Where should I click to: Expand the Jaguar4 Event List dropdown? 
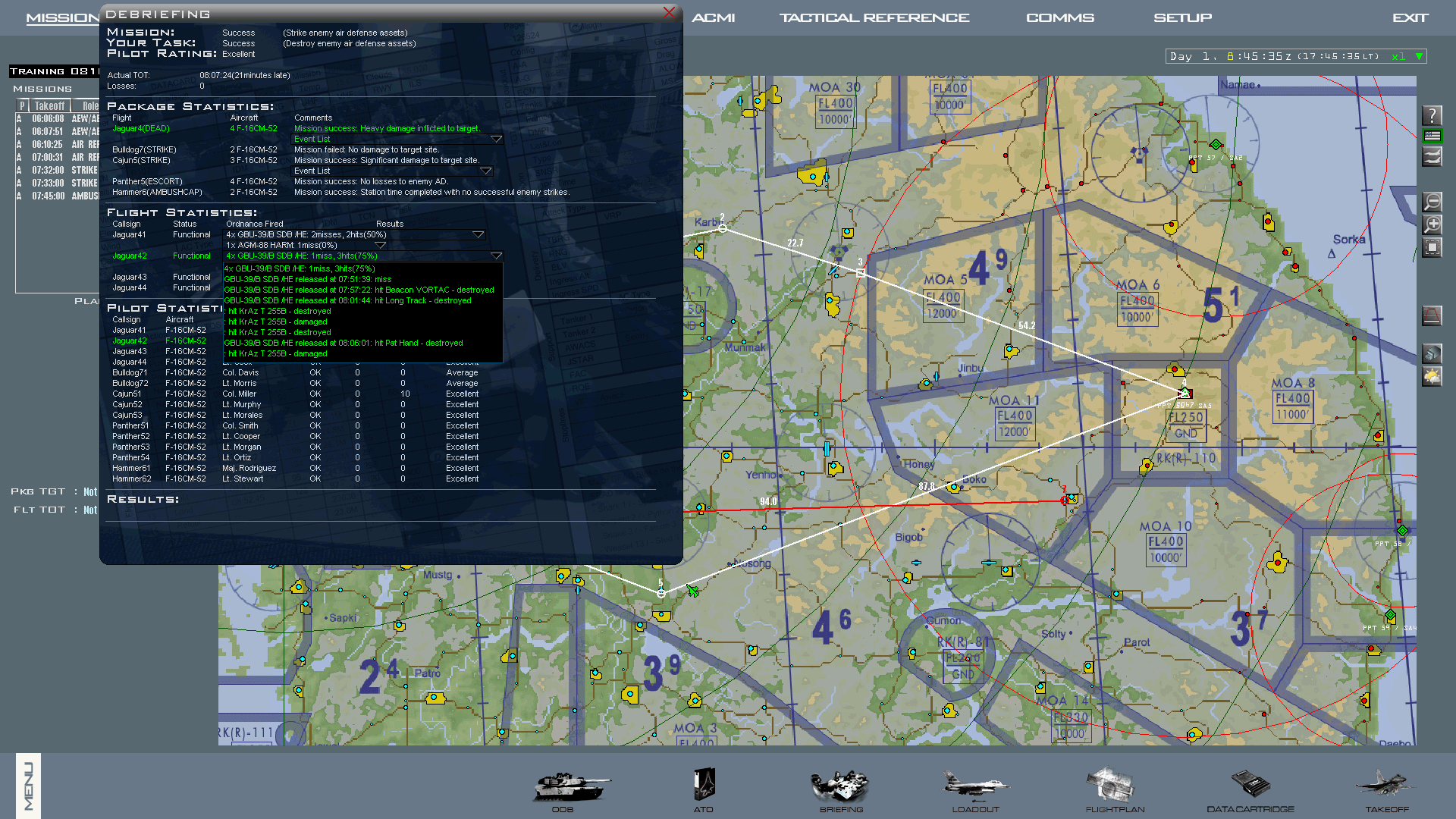pos(496,139)
